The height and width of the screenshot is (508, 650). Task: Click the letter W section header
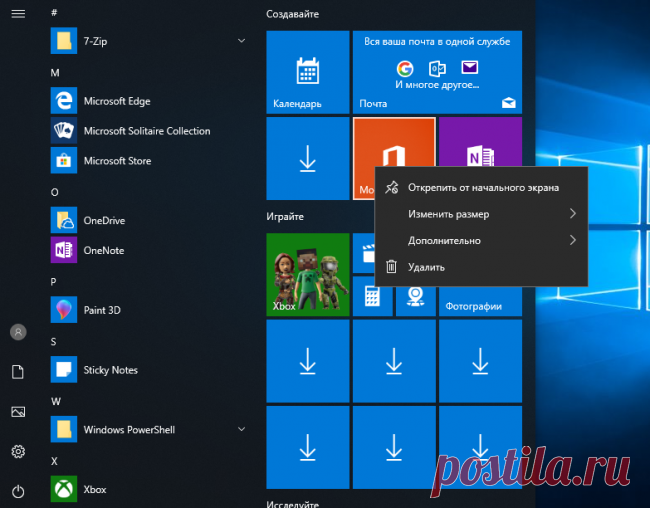[56, 401]
